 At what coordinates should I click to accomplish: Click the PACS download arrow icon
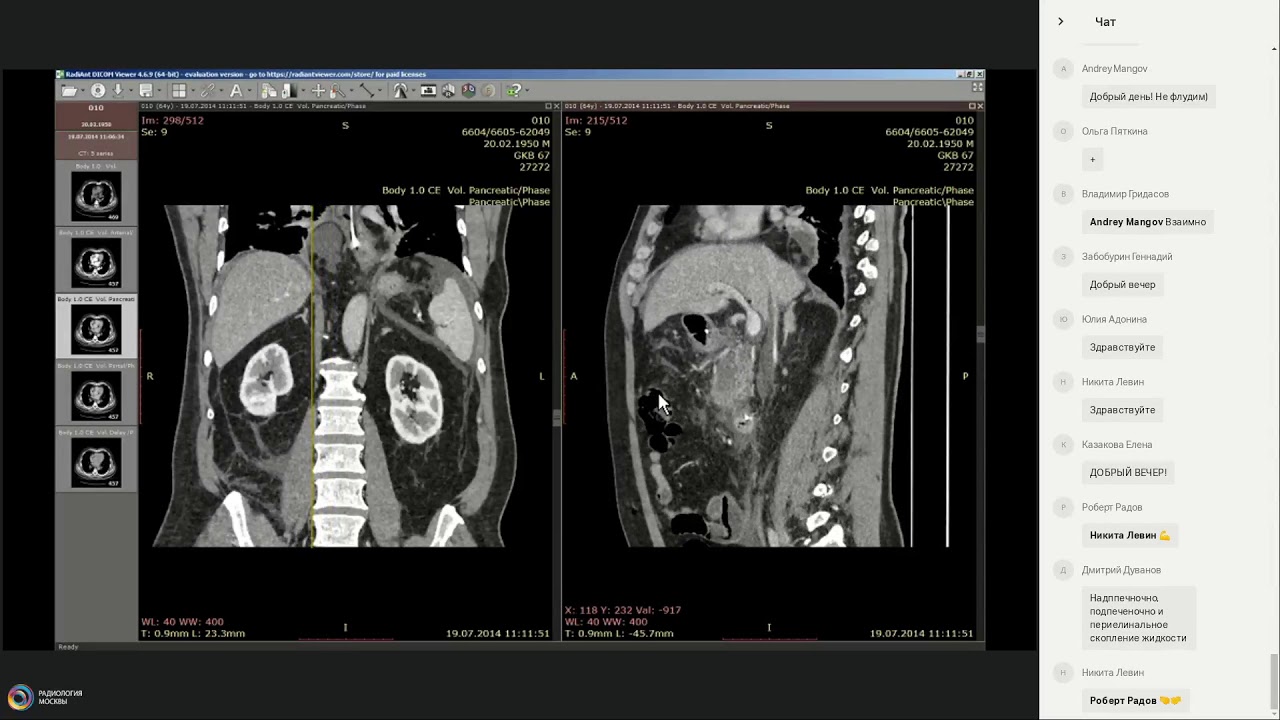point(118,90)
